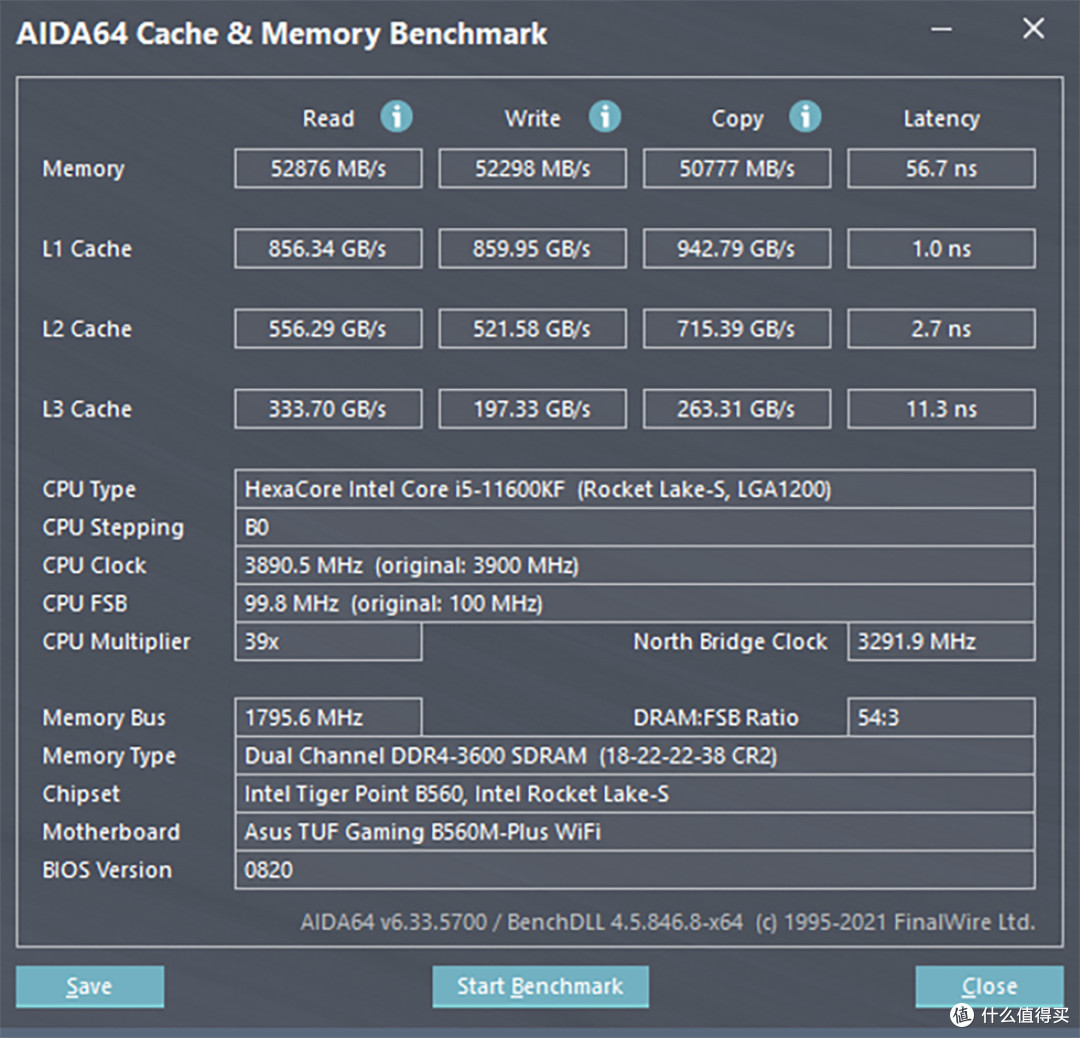
Task: Click the info icon next to Copy
Action: pos(805,116)
